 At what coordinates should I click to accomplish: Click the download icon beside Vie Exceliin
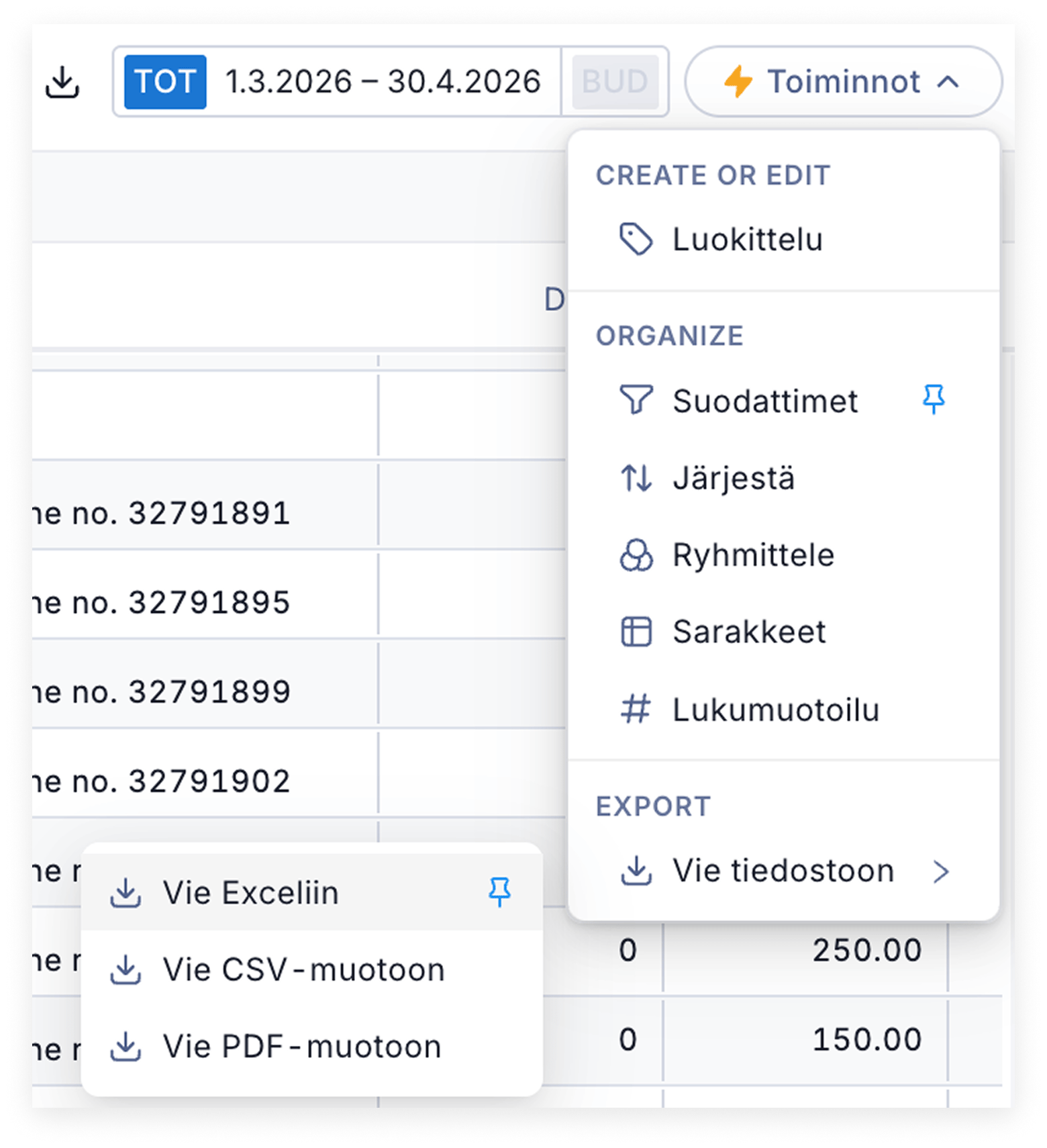tap(126, 893)
